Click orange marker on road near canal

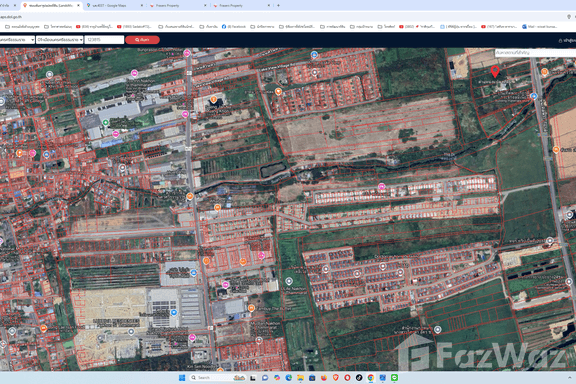(190, 196)
